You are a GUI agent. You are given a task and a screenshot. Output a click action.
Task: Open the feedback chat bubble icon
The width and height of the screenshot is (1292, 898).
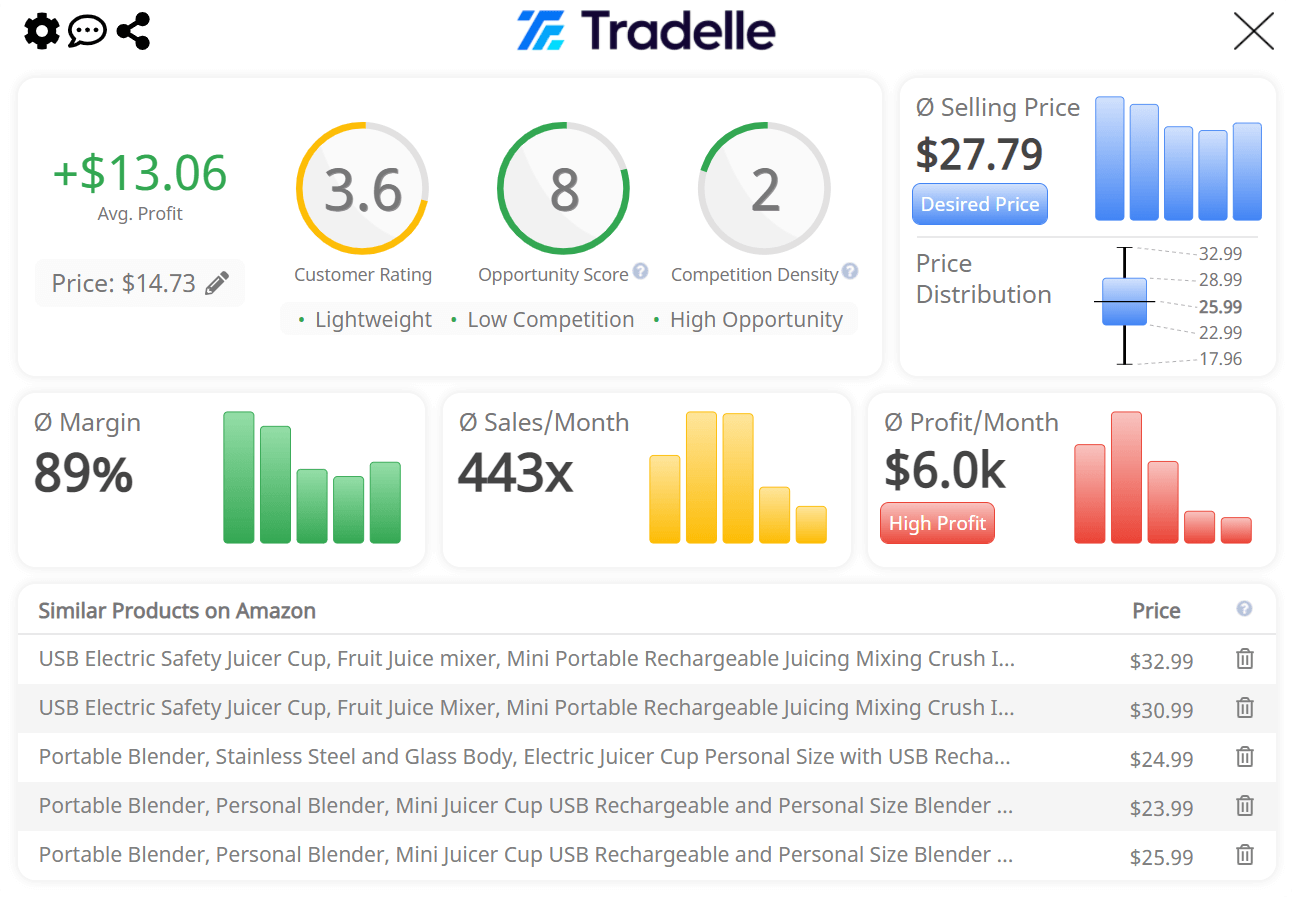pyautogui.click(x=87, y=31)
